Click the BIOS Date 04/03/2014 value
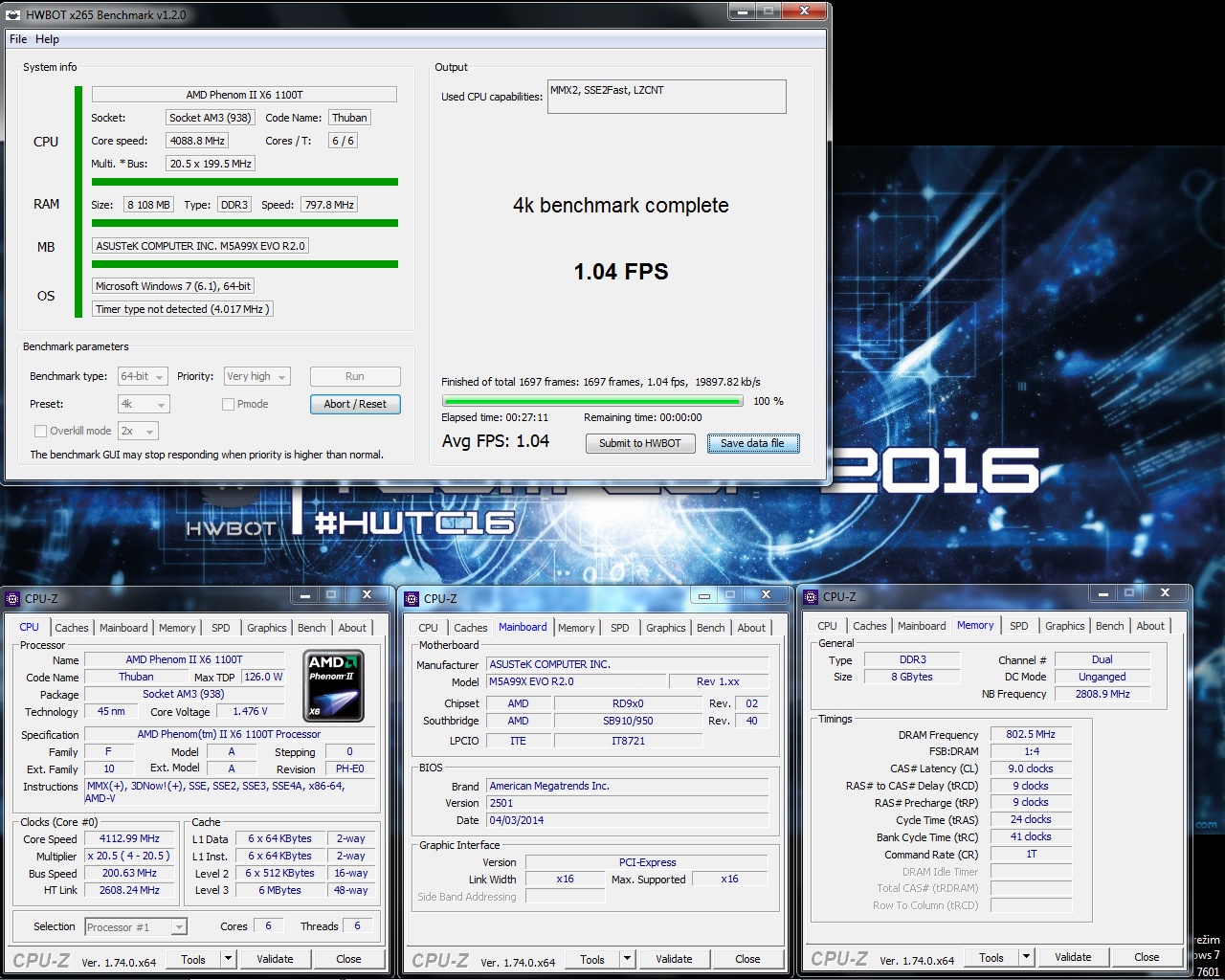The width and height of the screenshot is (1225, 980). point(627,820)
